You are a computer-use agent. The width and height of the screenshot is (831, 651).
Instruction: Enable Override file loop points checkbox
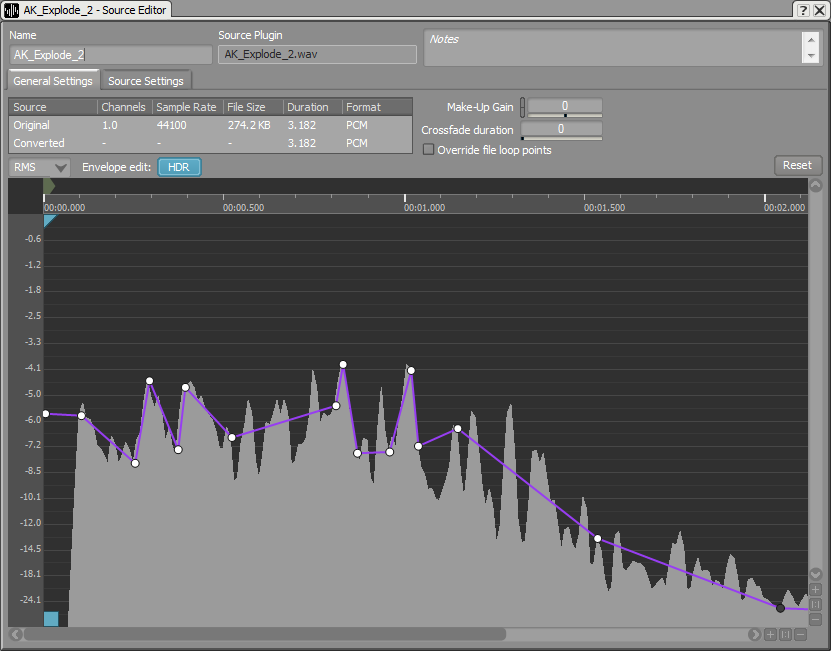429,150
